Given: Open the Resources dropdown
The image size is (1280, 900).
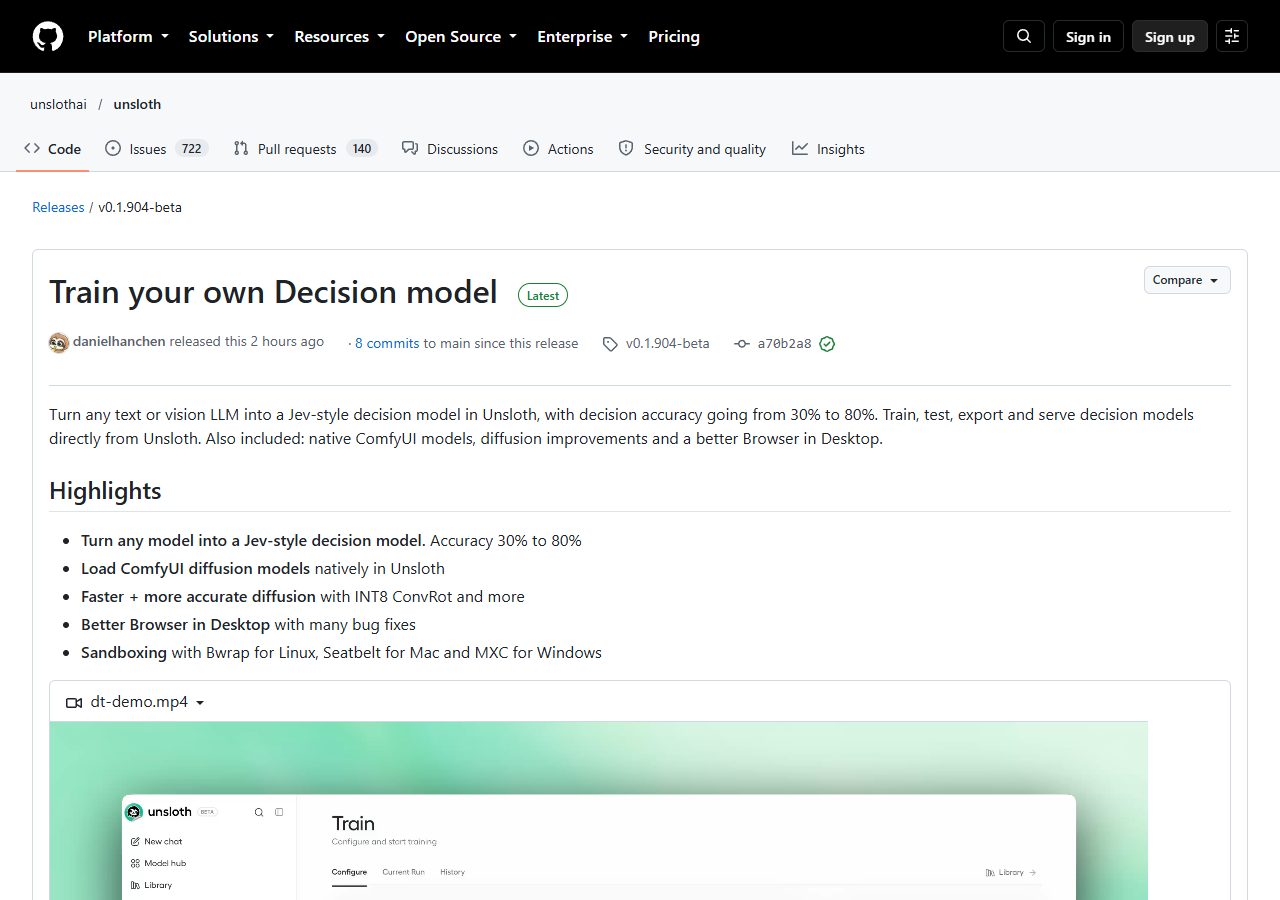Looking at the screenshot, I should [339, 36].
